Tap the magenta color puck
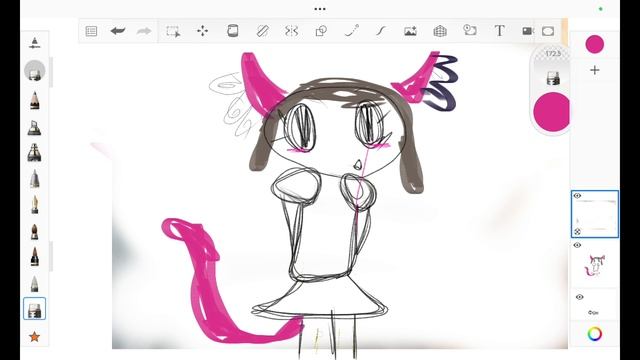This screenshot has width=640, height=360. pos(552,112)
